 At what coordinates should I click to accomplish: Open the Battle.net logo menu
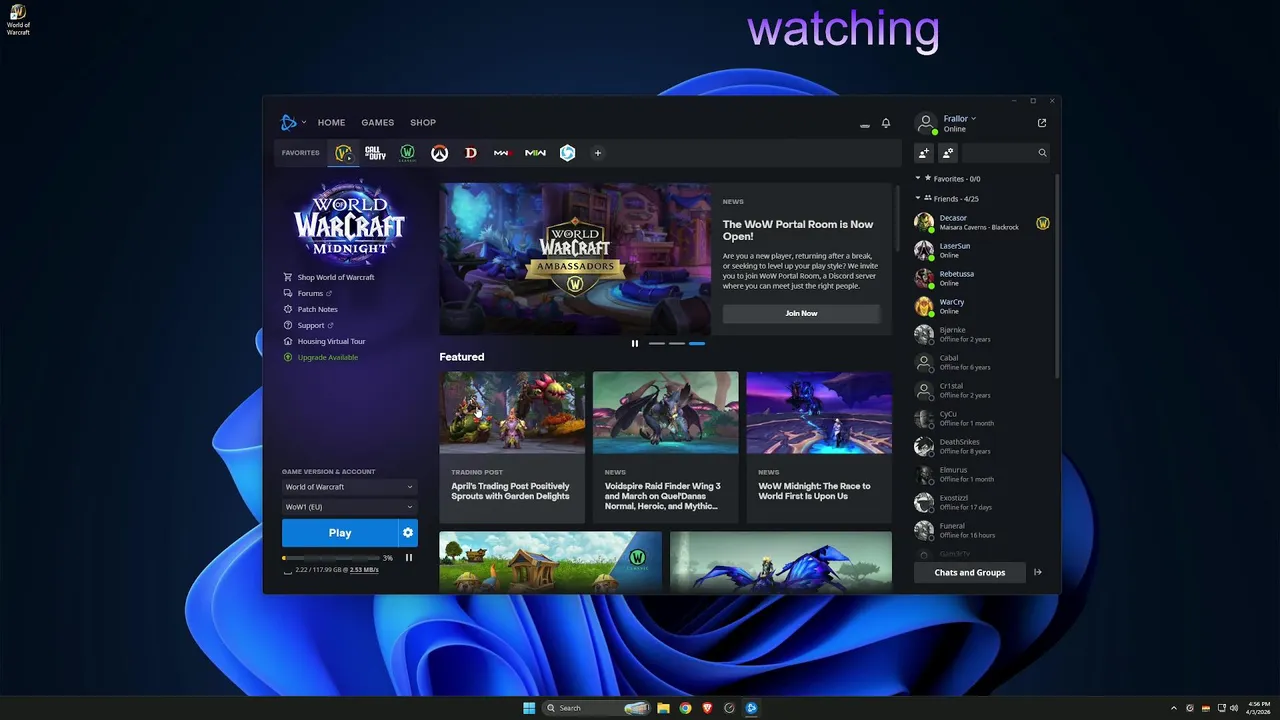[291, 122]
